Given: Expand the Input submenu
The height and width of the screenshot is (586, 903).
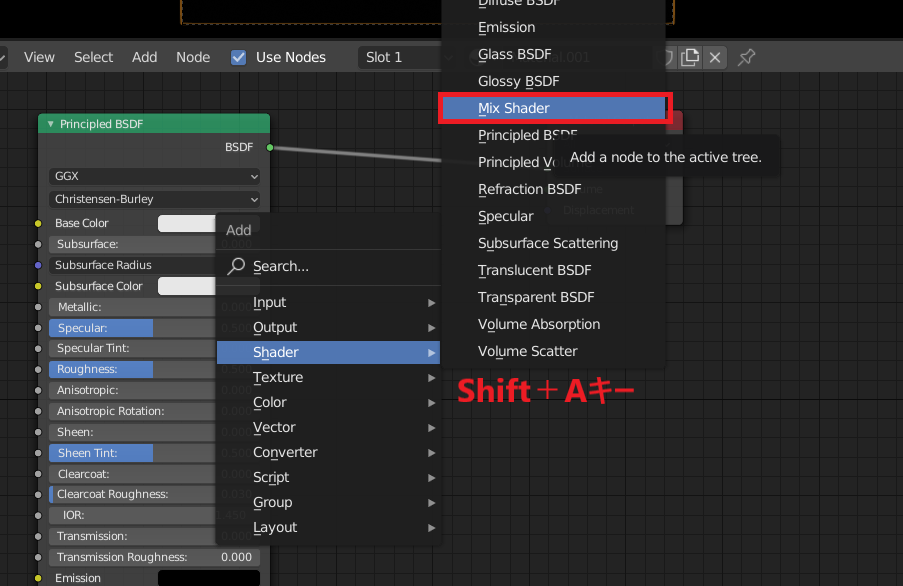Looking at the screenshot, I should (328, 302).
